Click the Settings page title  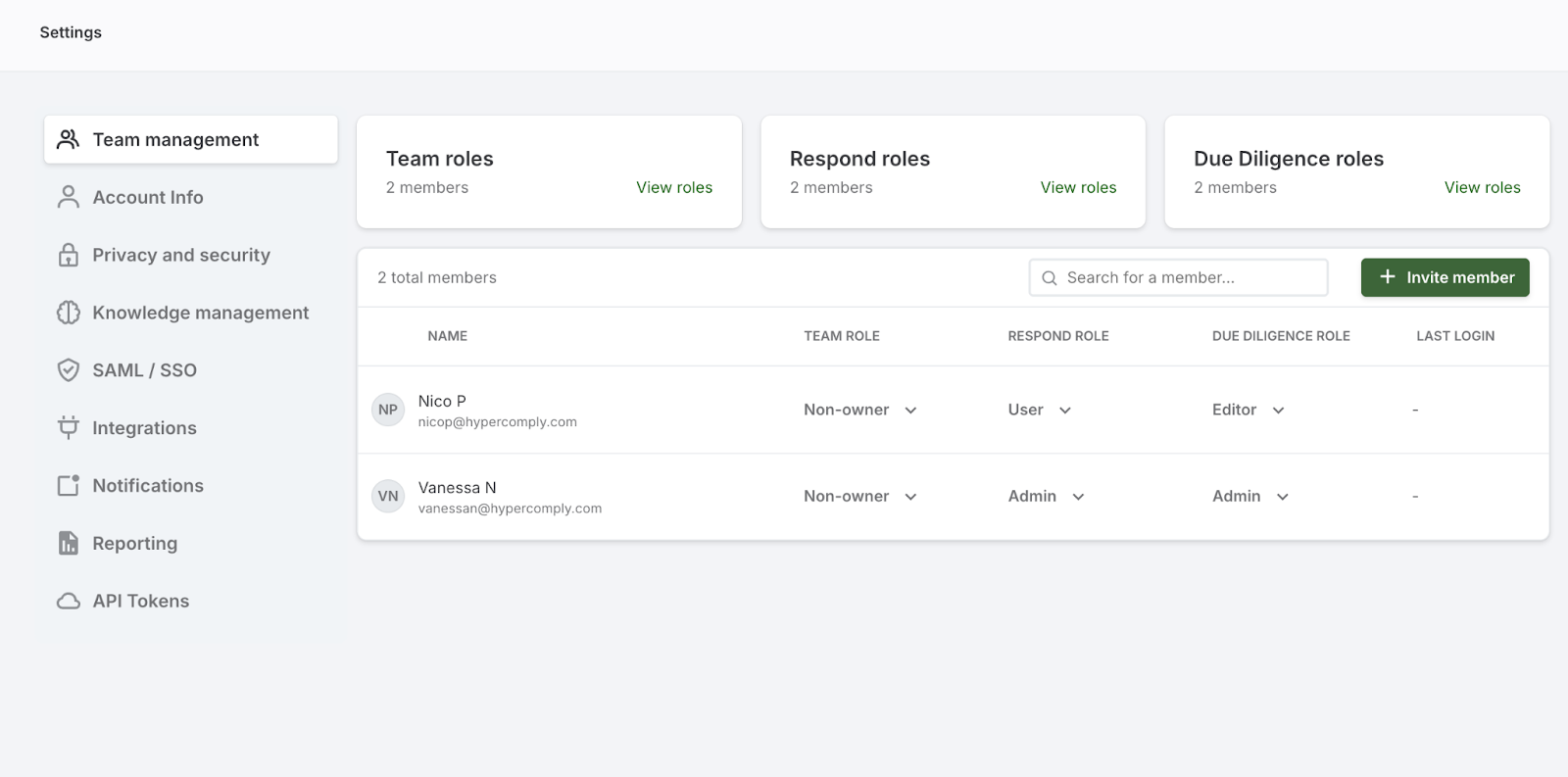[x=71, y=32]
